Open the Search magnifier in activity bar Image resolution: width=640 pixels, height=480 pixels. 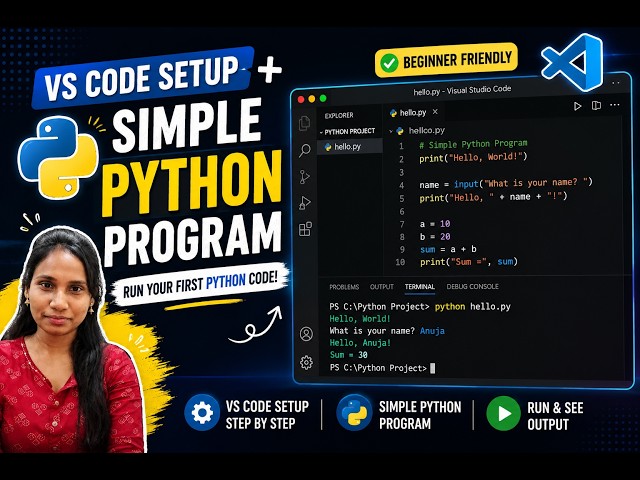point(304,151)
